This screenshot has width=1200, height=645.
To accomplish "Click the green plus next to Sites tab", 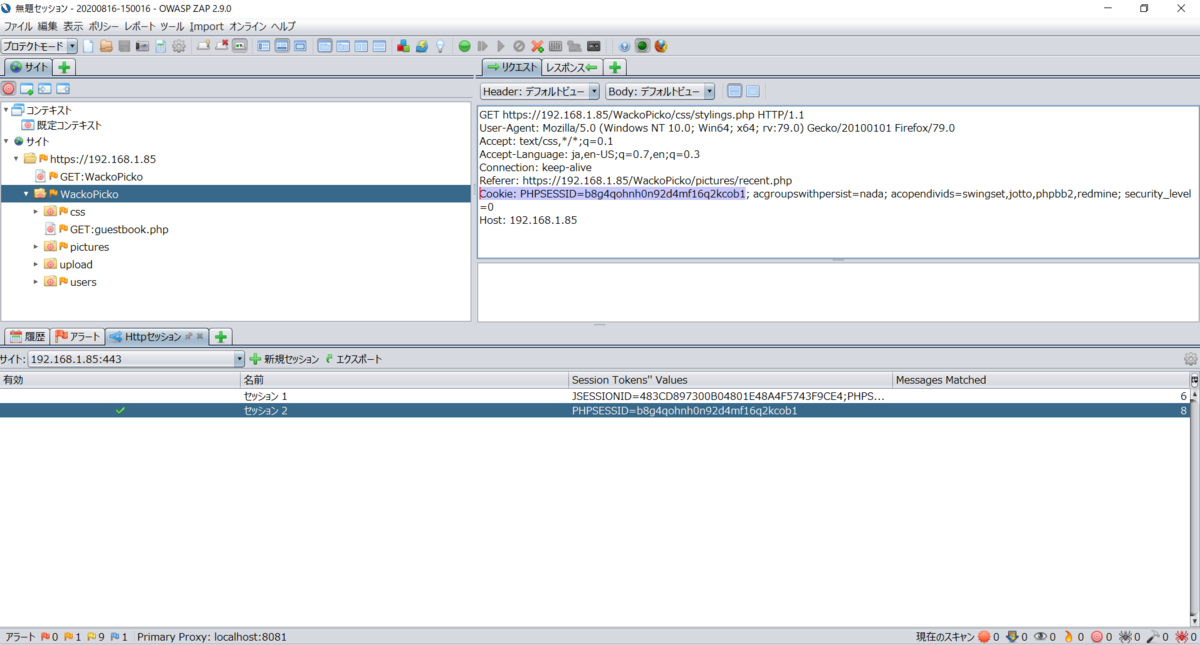I will point(64,67).
